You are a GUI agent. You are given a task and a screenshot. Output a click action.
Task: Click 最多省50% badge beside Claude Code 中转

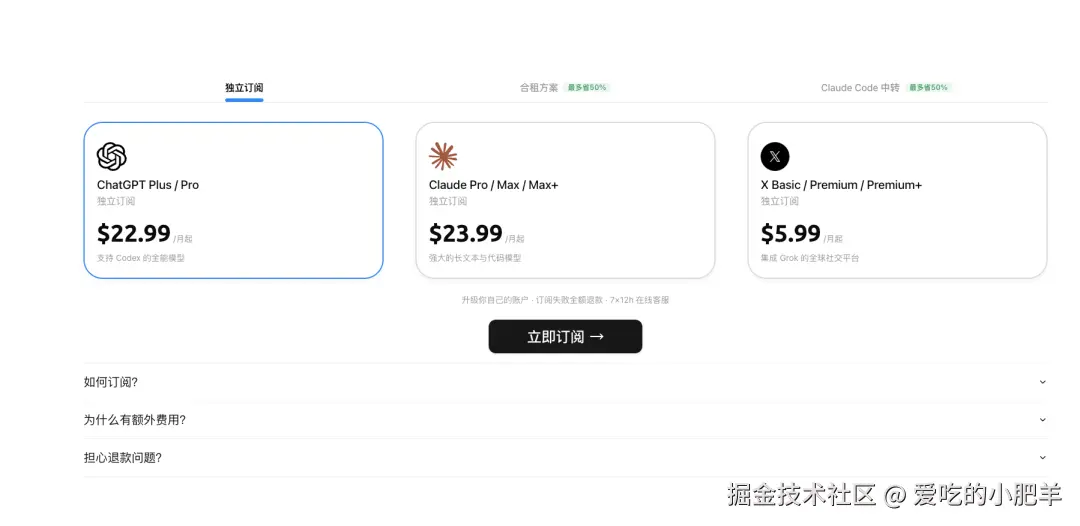click(928, 88)
